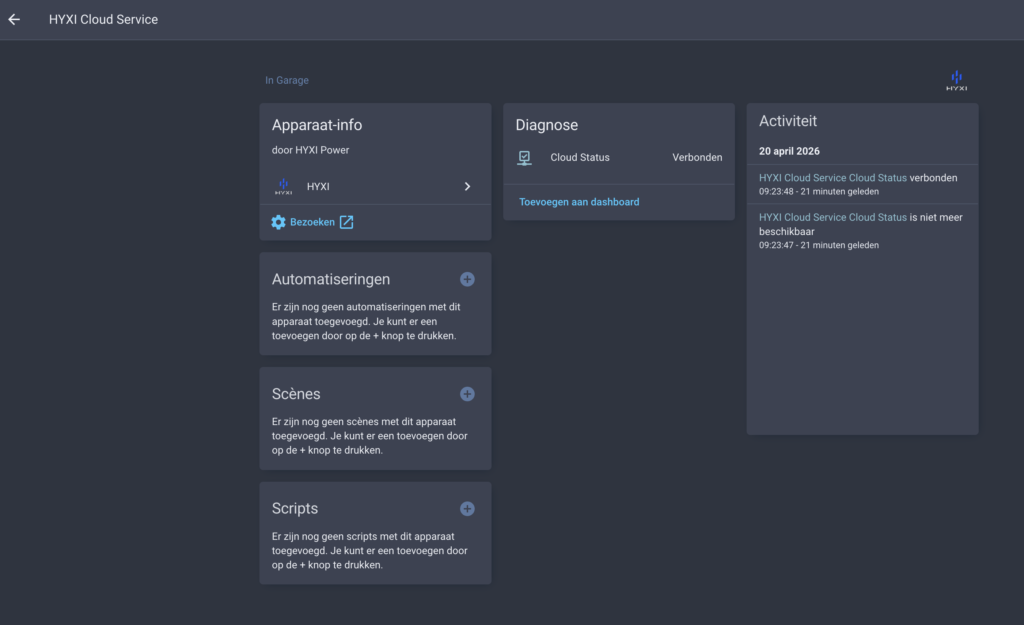Screen dimensions: 1024x625
Task: Click the Cloud Status entity icon
Action: (x=525, y=158)
